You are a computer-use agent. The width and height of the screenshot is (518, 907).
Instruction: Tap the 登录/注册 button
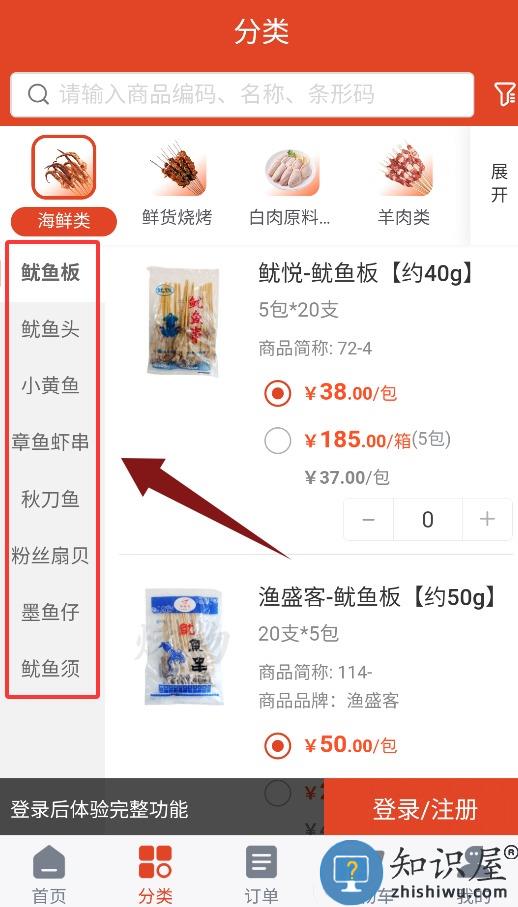425,809
